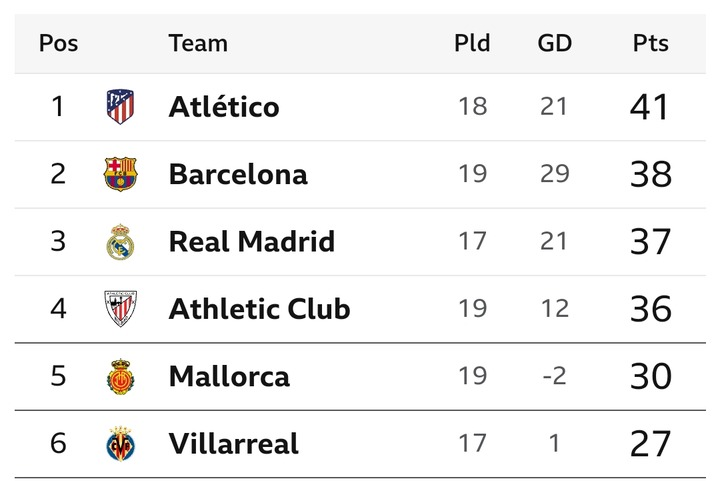720x481 pixels.
Task: Click the Pld column header
Action: point(472,43)
